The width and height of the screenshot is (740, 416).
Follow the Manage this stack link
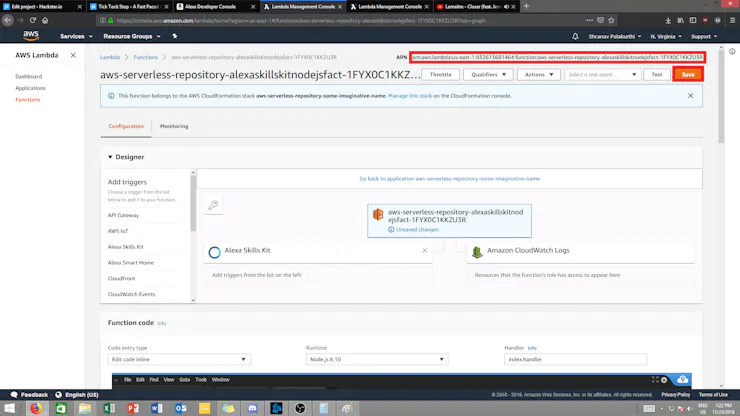pyautogui.click(x=410, y=96)
